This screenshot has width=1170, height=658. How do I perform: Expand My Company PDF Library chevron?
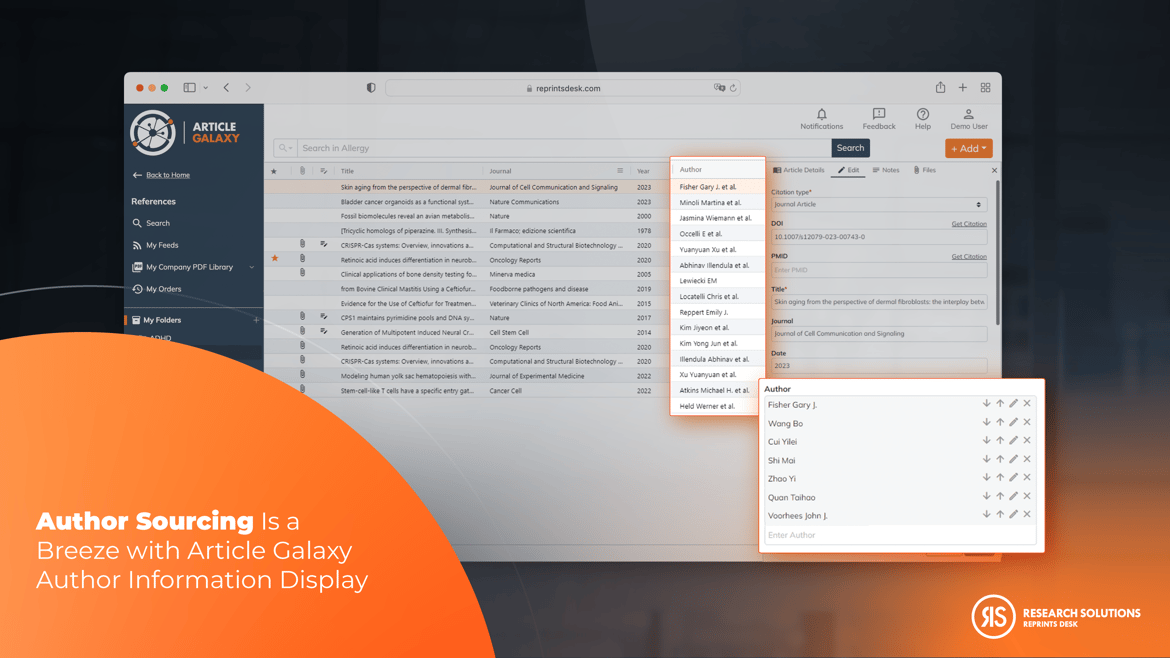tap(252, 268)
